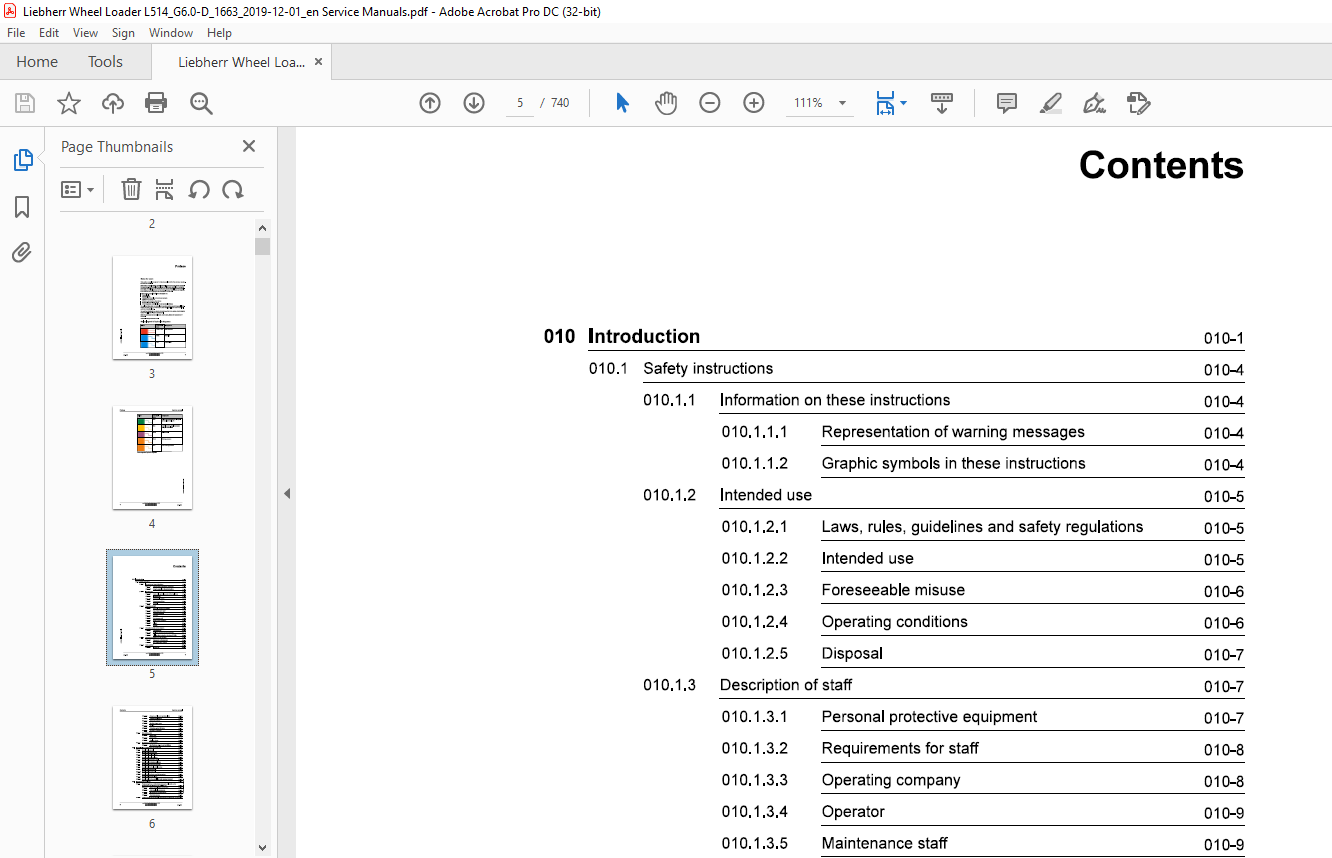Switch to the Home tab
Screen dimensions: 1332x858
37,62
